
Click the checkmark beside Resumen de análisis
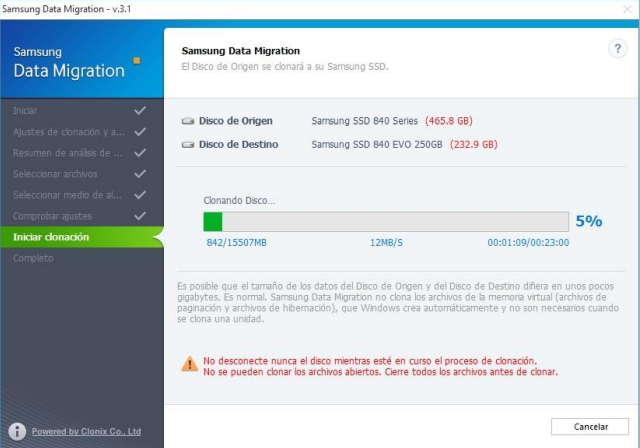coord(140,153)
